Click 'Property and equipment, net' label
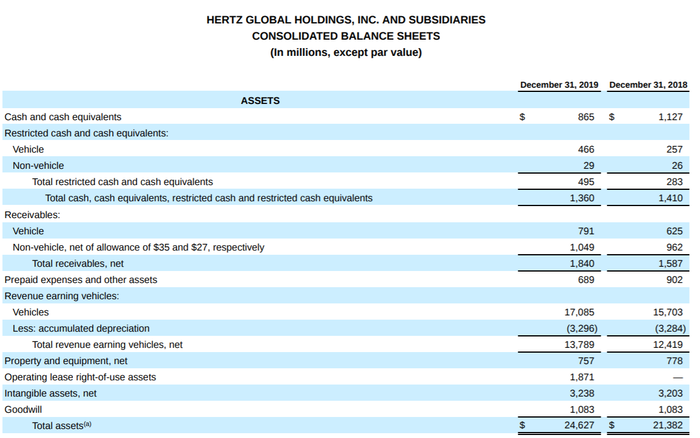Screen dimensions: 700x438 coord(66,361)
